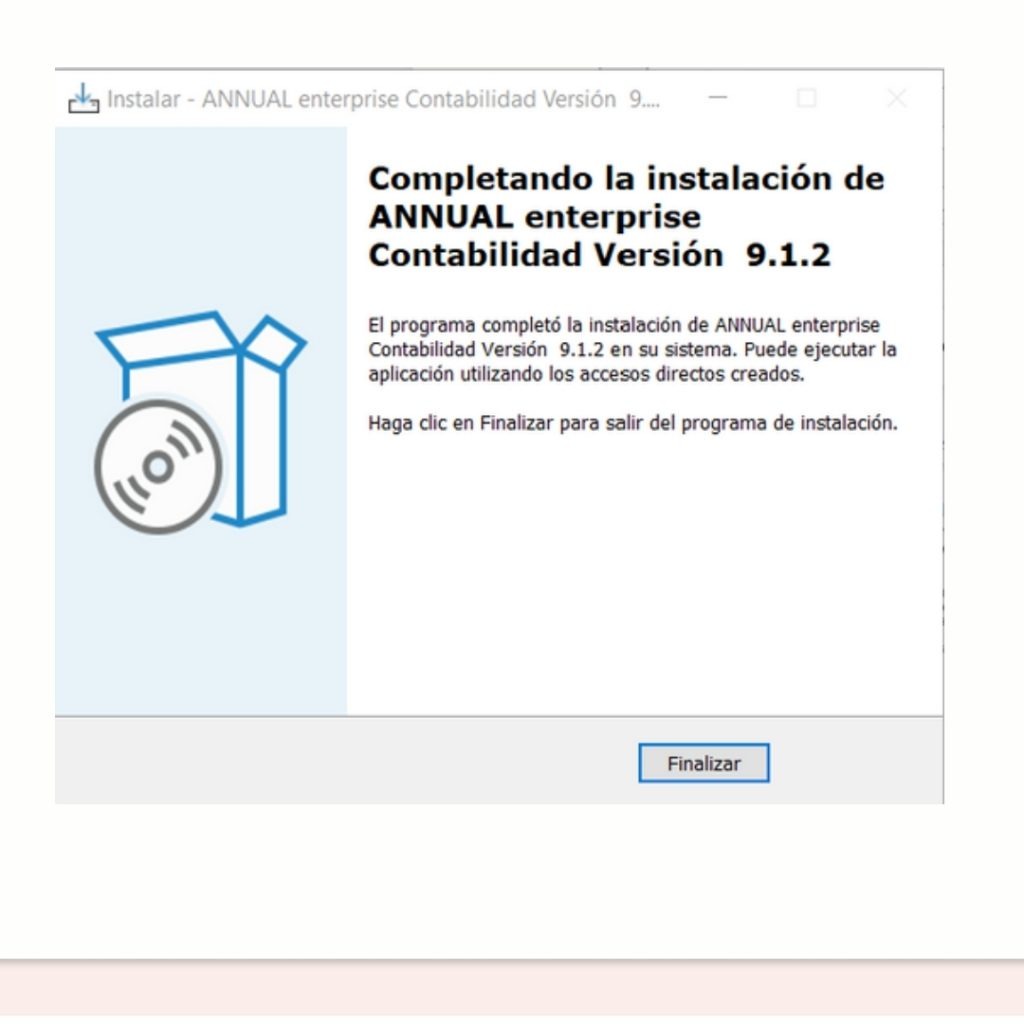Image resolution: width=1024 pixels, height=1024 pixels.
Task: Click the open flap of the box graphic
Action: tap(273, 342)
